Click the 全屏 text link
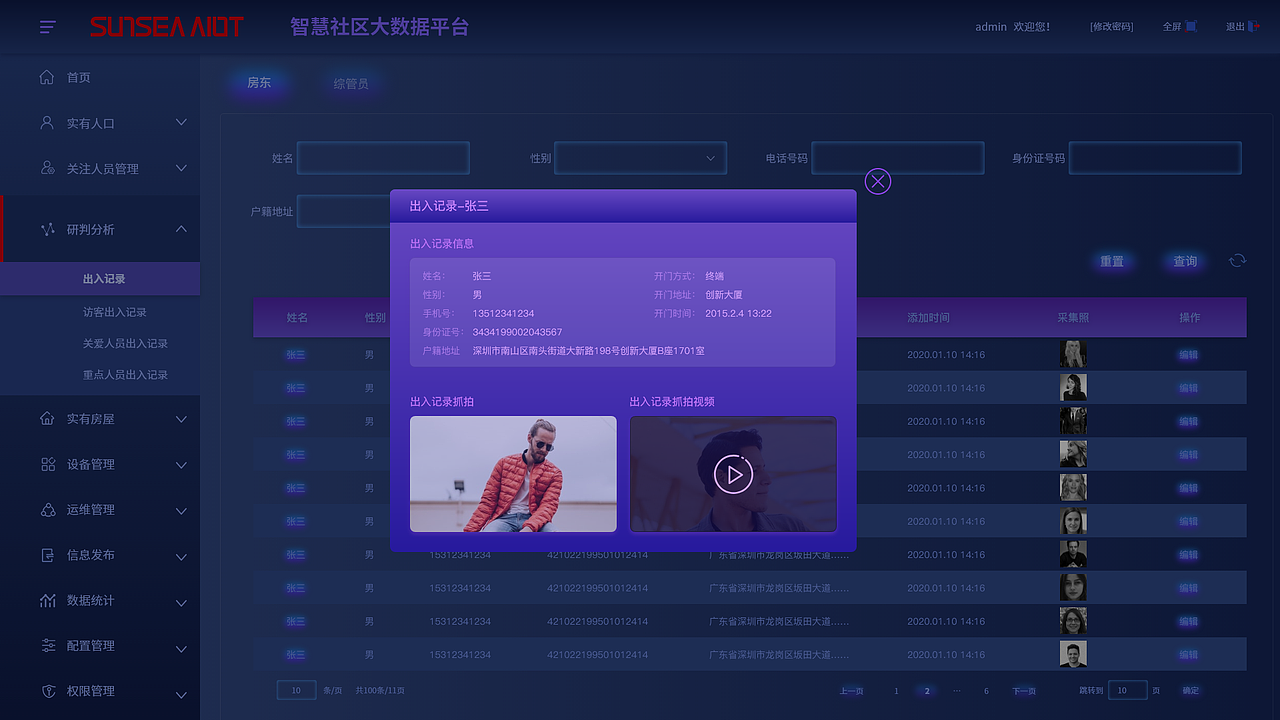Screen dimensions: 1280x720 1172,27
